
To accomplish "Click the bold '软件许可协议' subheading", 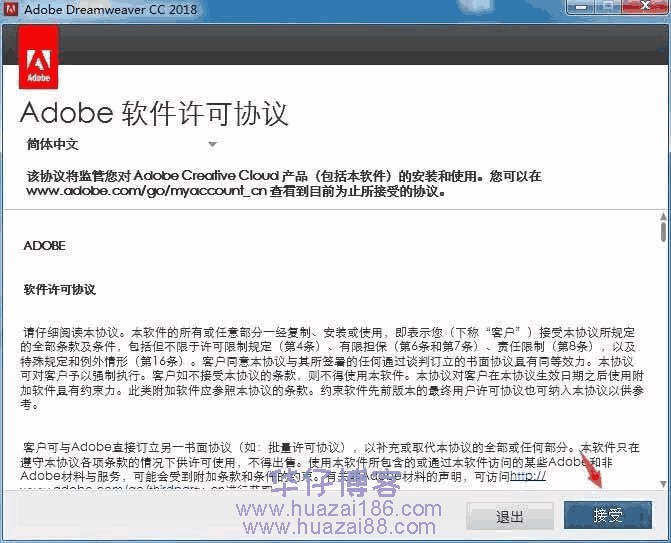I will point(59,290).
